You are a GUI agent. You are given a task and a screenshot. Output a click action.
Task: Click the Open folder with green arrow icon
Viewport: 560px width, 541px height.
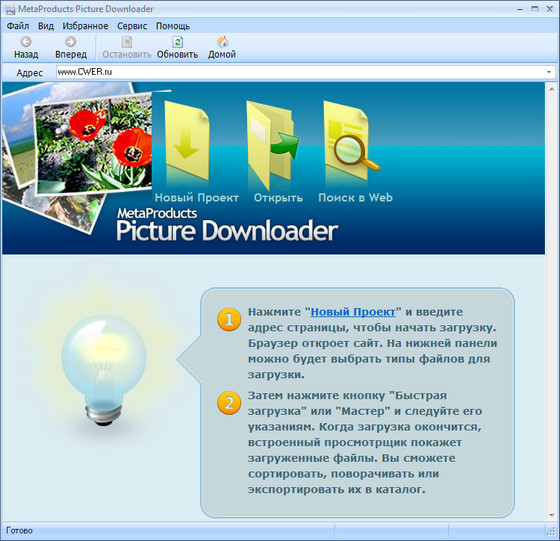click(272, 145)
